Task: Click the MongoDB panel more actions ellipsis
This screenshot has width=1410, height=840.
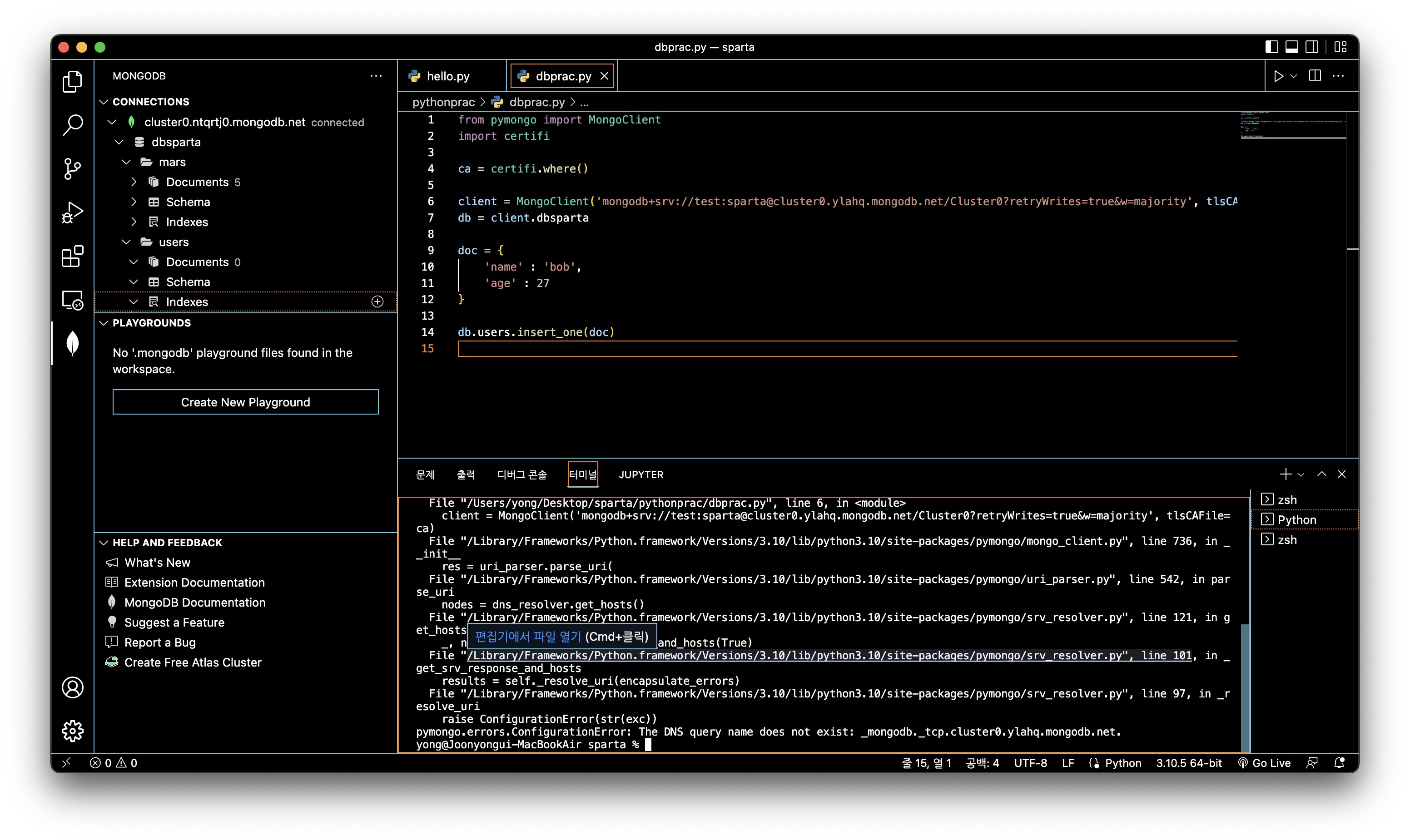Action: click(x=376, y=76)
